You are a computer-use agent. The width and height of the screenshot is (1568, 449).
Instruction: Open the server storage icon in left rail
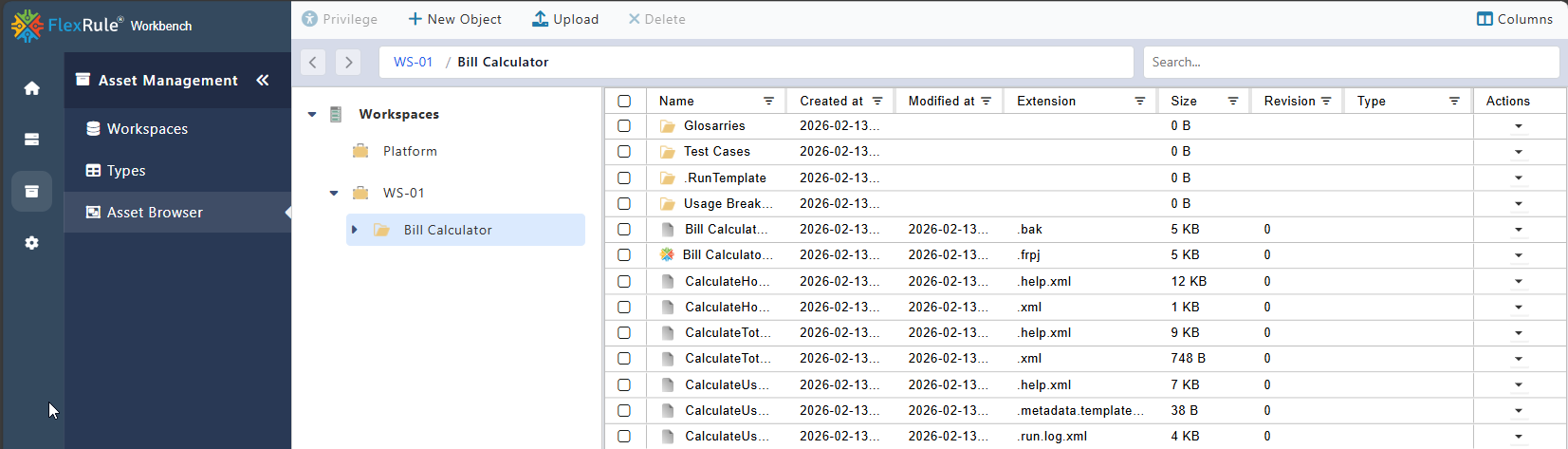pyautogui.click(x=31, y=140)
